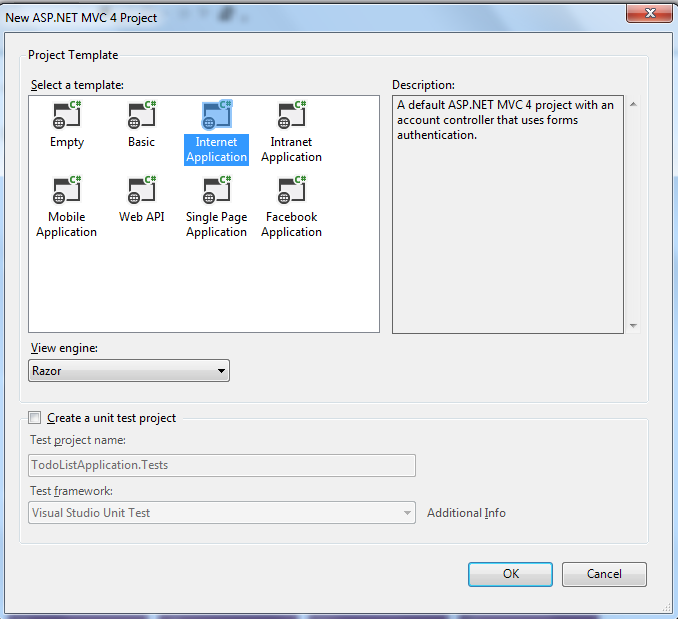678x619 pixels.
Task: Click the 'Intranet Application' label text
Action: click(x=291, y=150)
